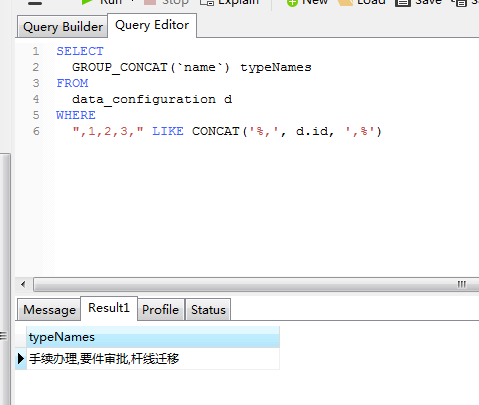Click the typeNames column header

click(x=153, y=337)
